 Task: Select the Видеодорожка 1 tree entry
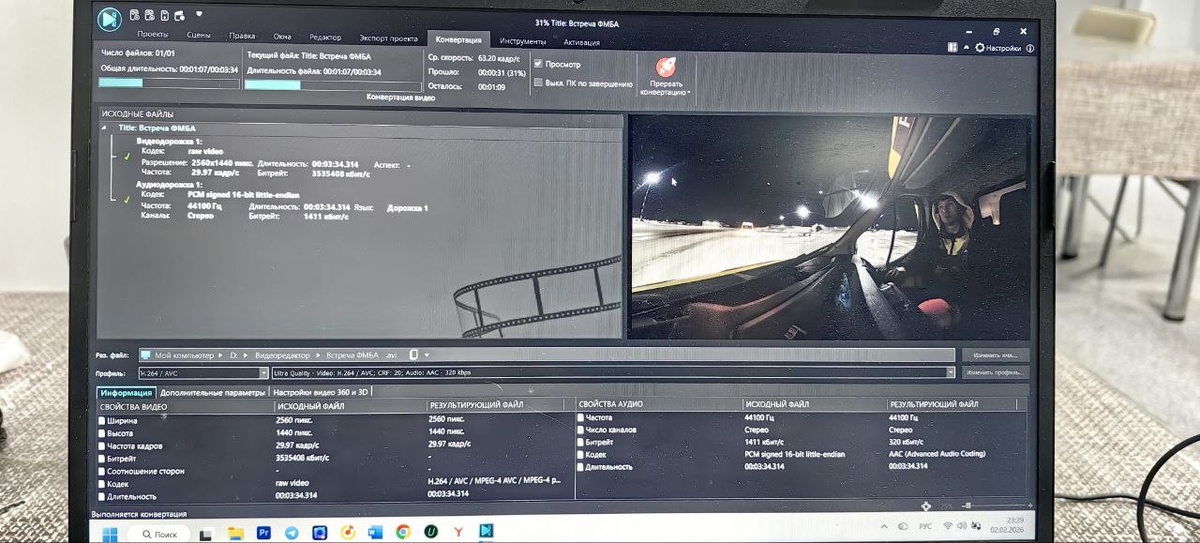coord(169,141)
